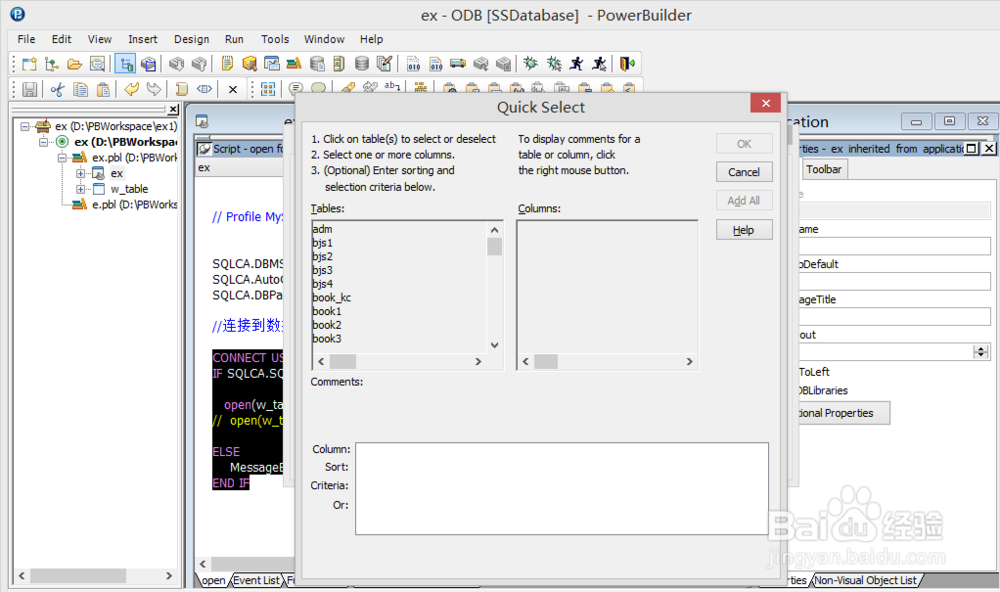
Task: Click the Add All button
Action: pyautogui.click(x=744, y=201)
